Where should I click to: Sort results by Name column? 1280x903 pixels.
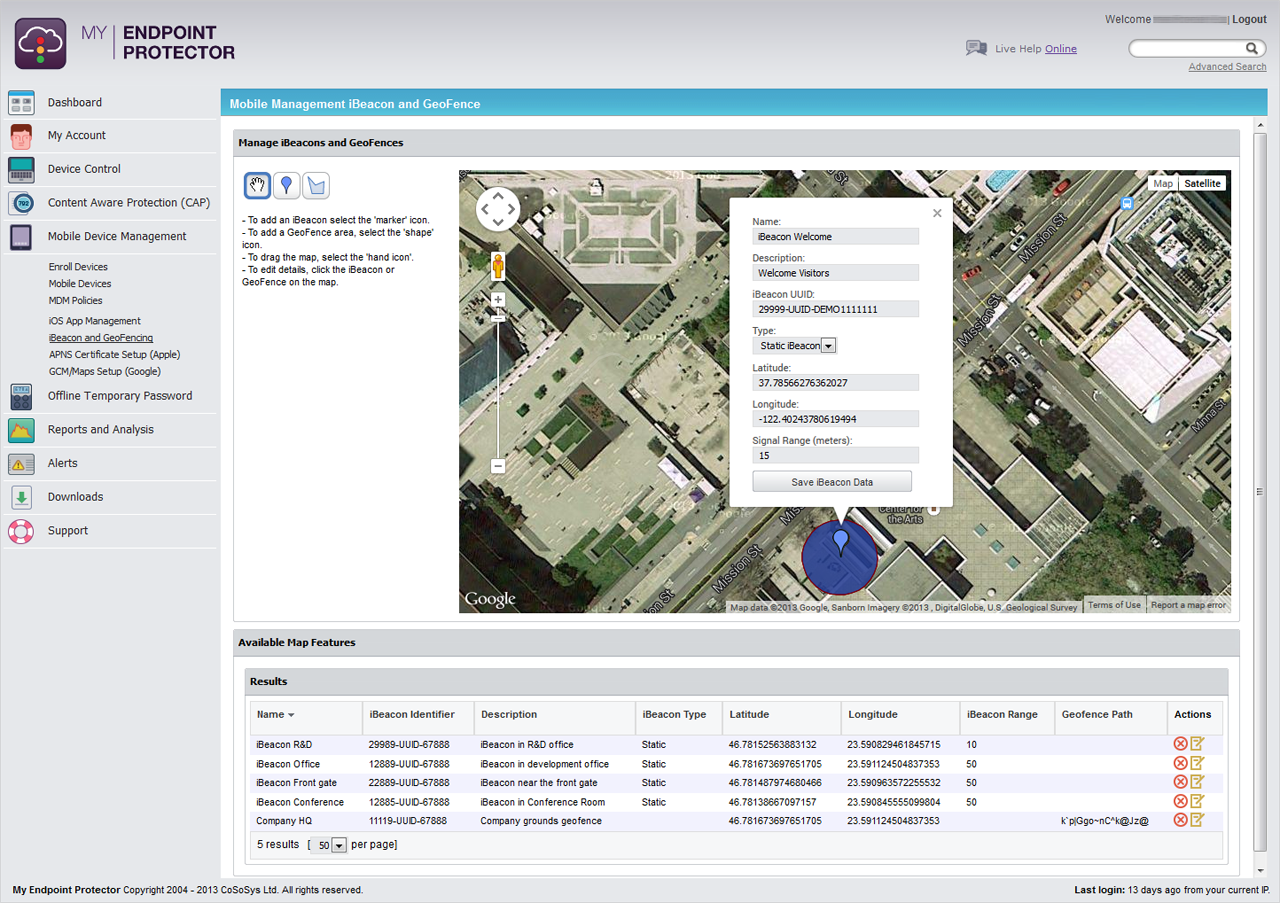(x=275, y=715)
